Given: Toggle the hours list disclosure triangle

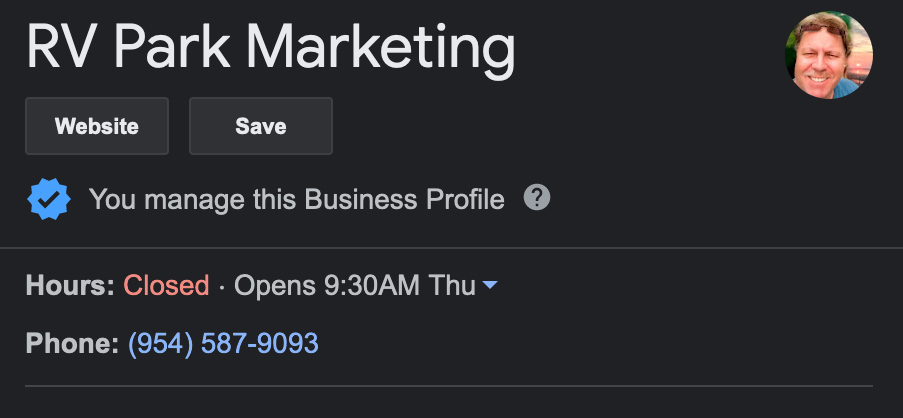Looking at the screenshot, I should point(490,285).
